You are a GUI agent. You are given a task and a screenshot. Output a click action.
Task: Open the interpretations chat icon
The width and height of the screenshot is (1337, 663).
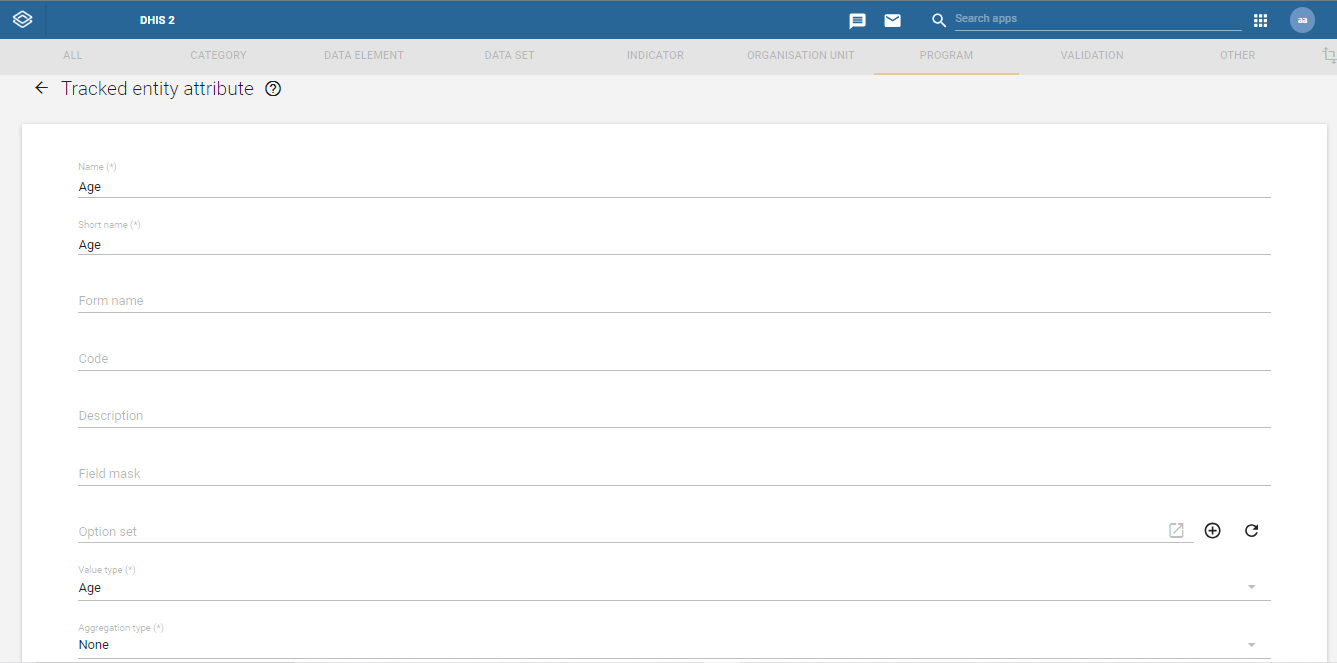point(857,20)
